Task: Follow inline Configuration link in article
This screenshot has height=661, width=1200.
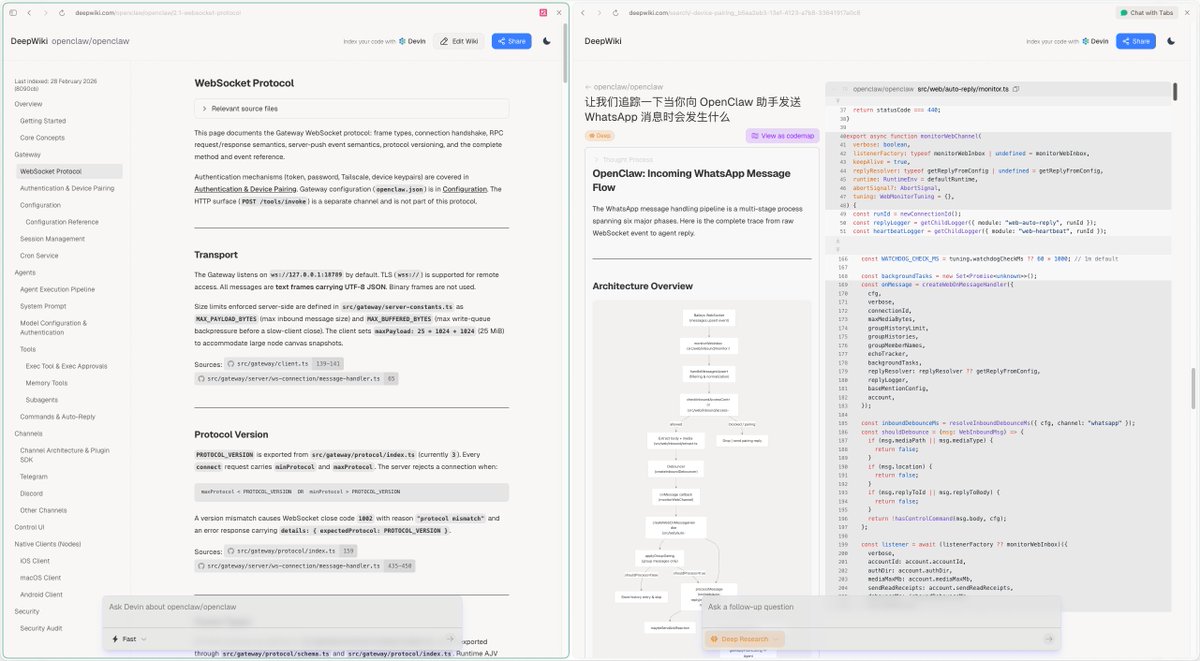Action: click(x=465, y=189)
